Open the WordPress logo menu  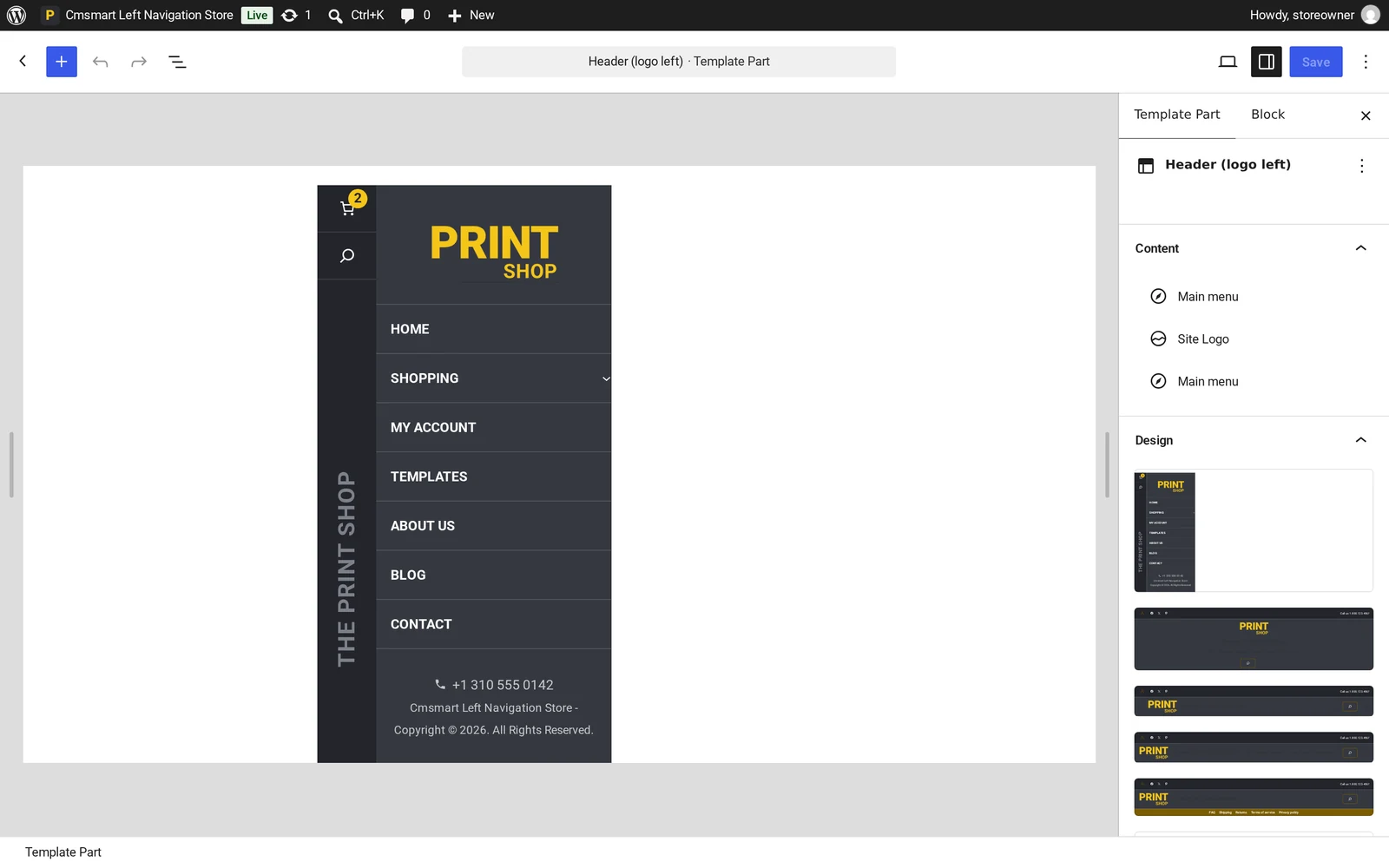click(x=16, y=15)
